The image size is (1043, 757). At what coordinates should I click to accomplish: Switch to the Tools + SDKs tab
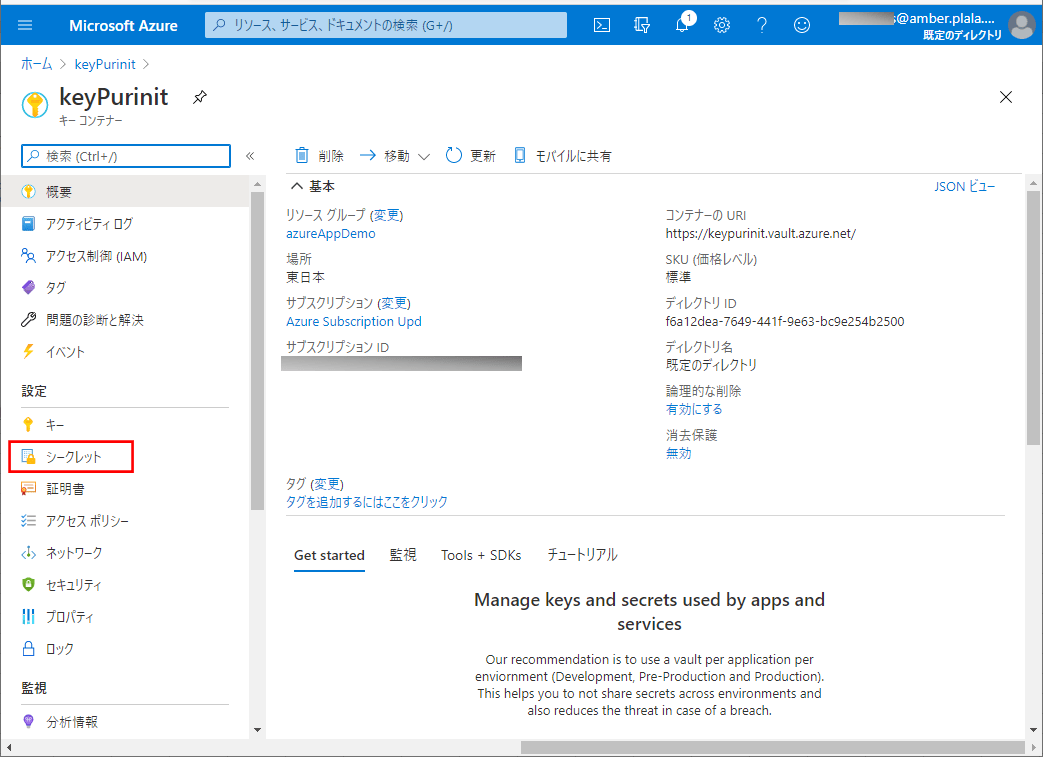pyautogui.click(x=481, y=555)
